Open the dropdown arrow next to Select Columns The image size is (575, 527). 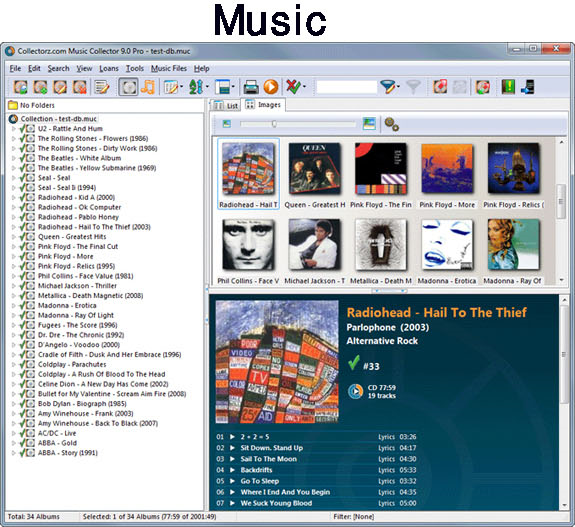click(182, 87)
